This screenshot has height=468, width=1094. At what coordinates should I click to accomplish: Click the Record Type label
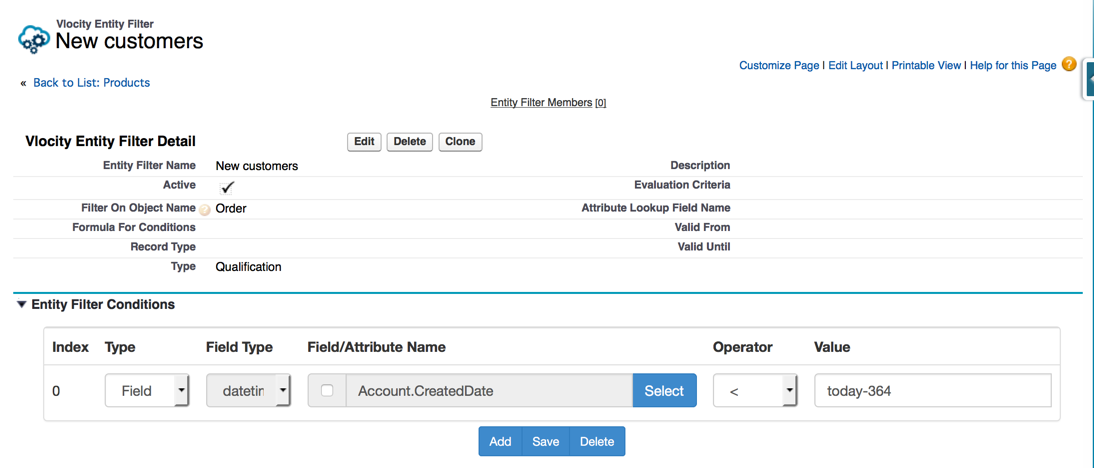(163, 247)
